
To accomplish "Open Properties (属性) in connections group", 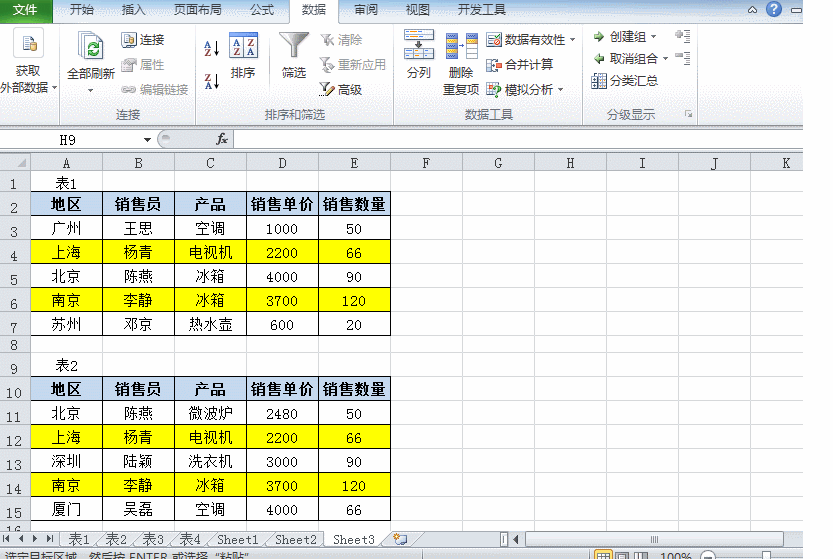I will tap(142, 65).
